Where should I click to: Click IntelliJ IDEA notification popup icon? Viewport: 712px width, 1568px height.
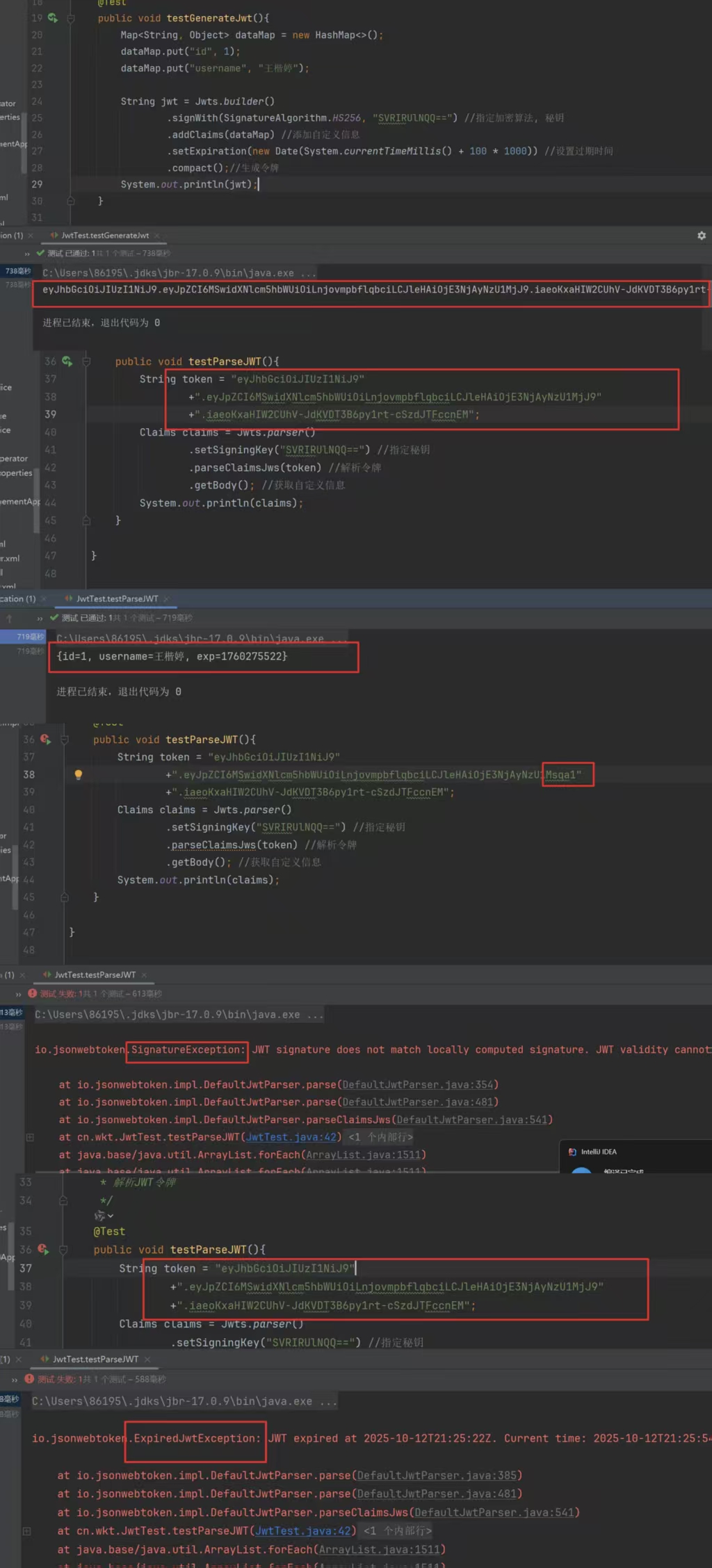572,1152
